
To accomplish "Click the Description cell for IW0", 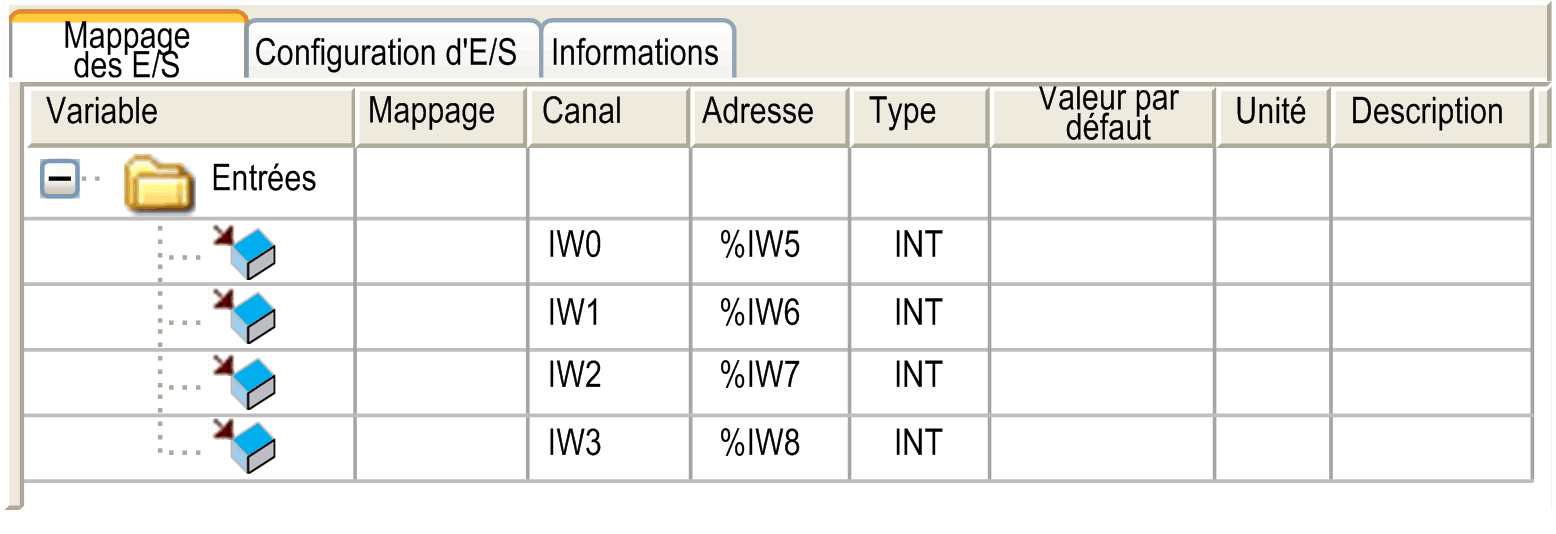I will [1430, 247].
